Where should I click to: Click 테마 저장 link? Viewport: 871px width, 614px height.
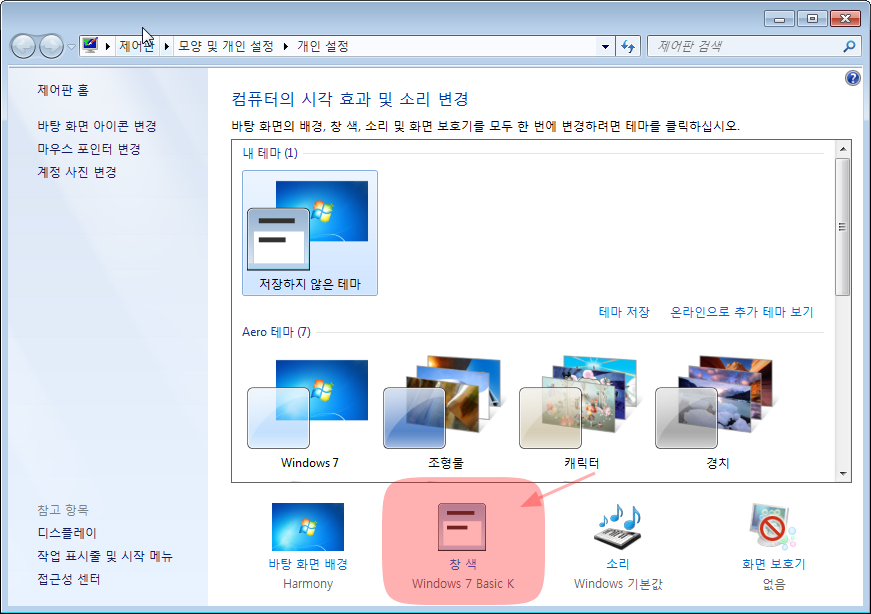click(x=624, y=312)
